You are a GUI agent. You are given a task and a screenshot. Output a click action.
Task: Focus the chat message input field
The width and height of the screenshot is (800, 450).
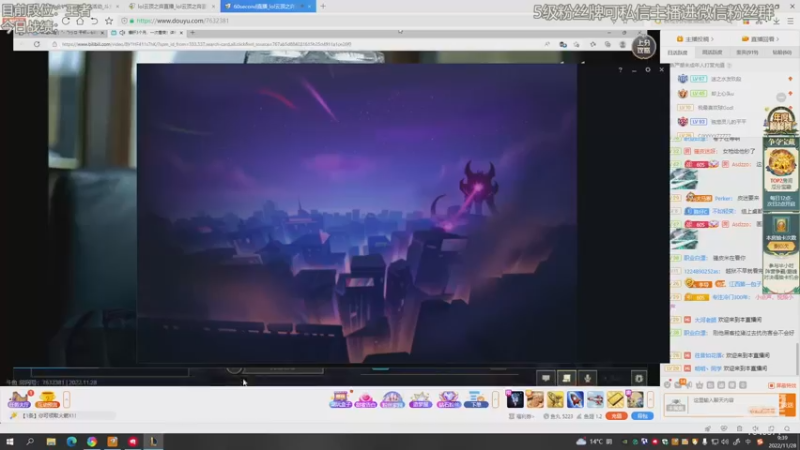733,405
